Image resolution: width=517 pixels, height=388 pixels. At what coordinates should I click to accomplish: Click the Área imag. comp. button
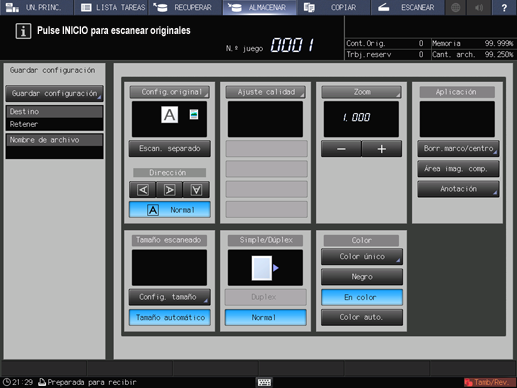coord(458,169)
